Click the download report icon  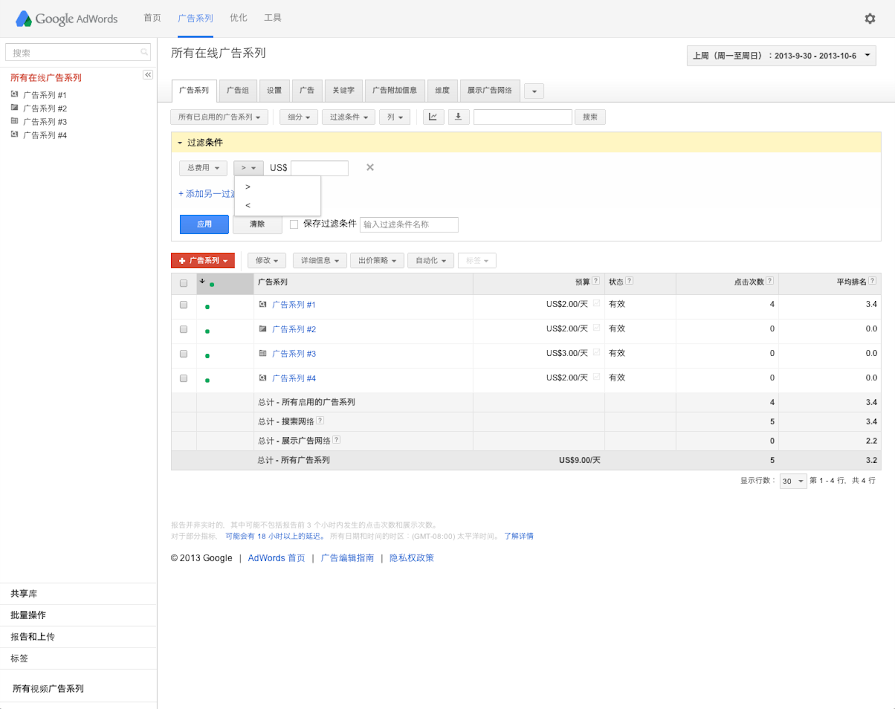458,117
